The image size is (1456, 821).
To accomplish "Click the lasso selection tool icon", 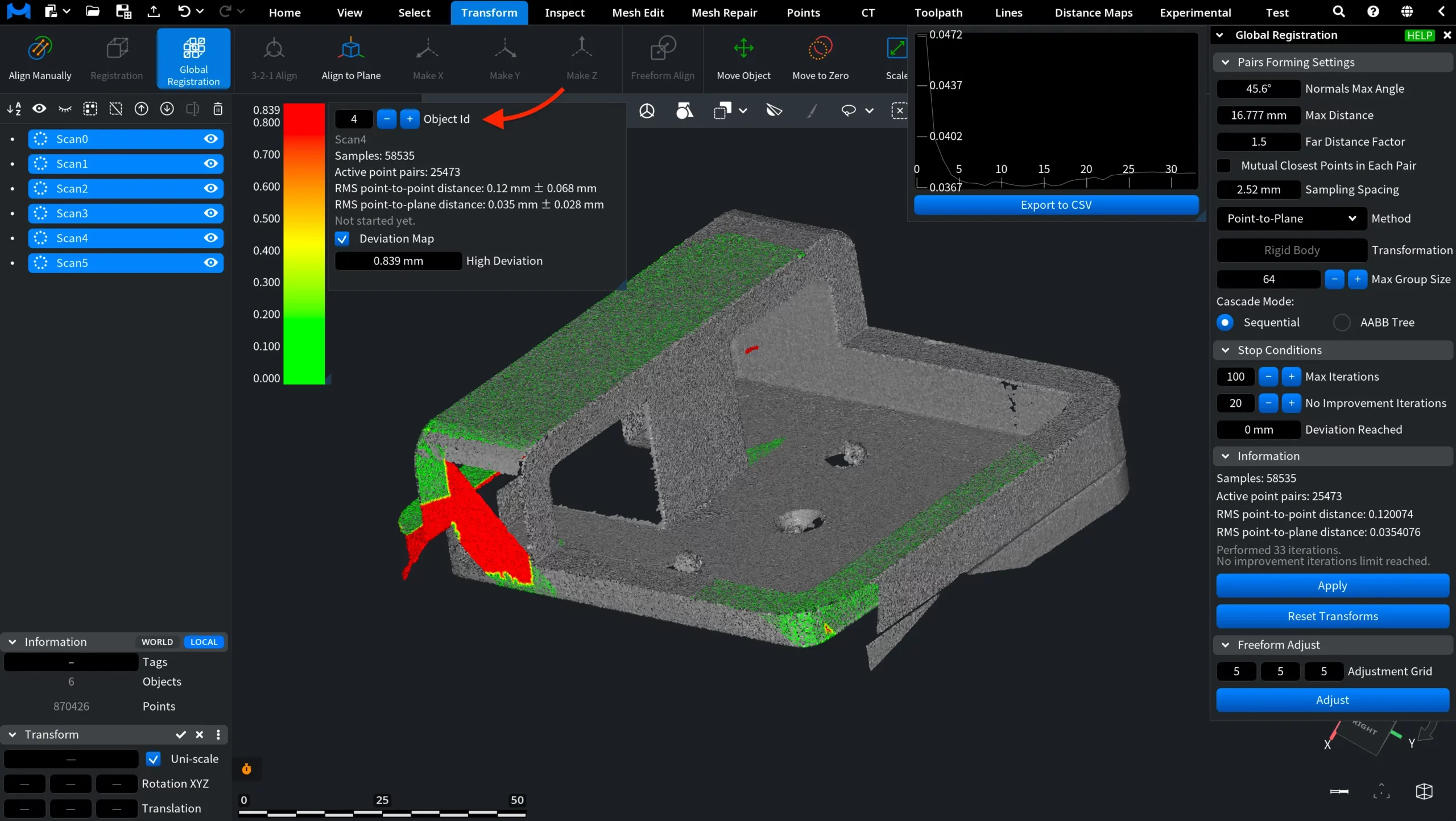I will pos(848,110).
